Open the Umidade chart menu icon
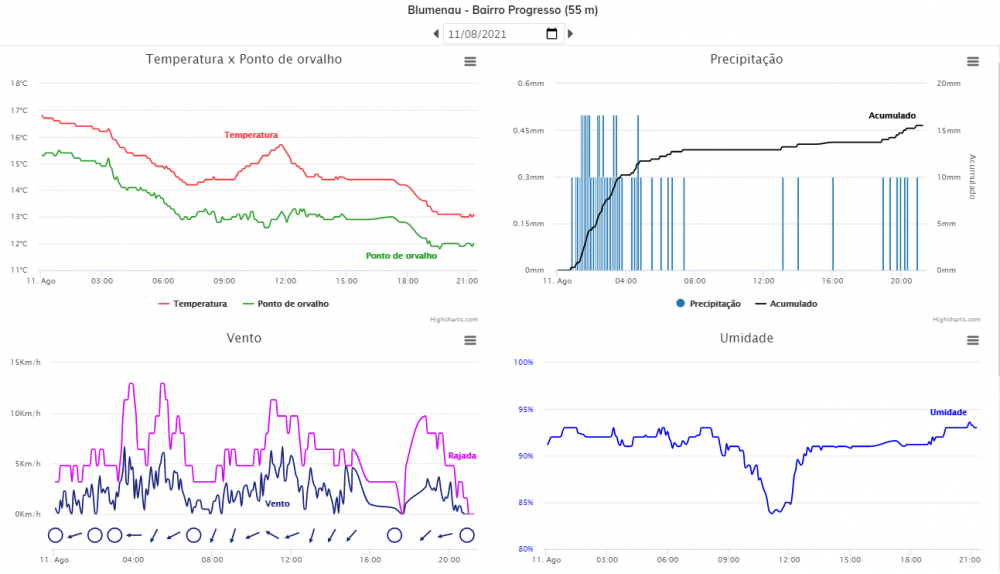This screenshot has width=1000, height=574. pyautogui.click(x=972, y=341)
